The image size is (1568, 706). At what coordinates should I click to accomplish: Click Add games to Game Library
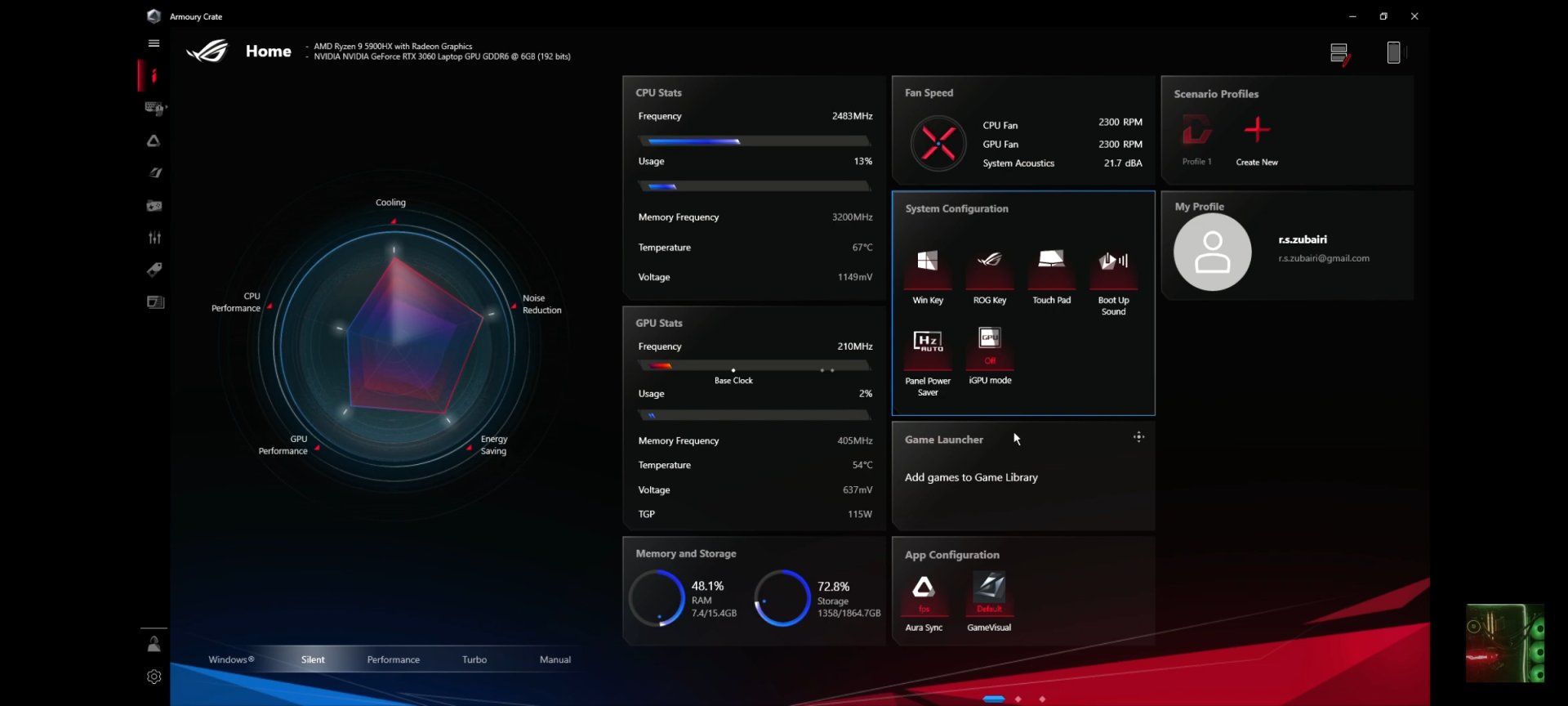(971, 477)
